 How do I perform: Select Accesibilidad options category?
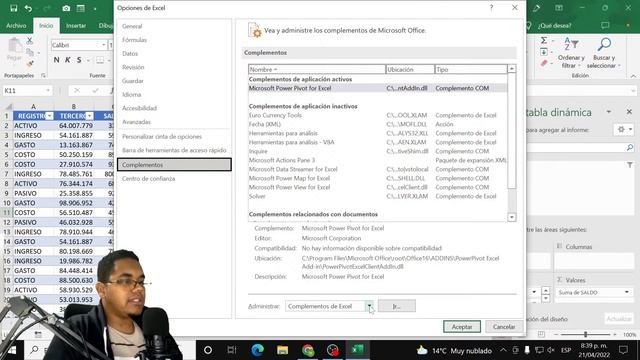tap(139, 108)
